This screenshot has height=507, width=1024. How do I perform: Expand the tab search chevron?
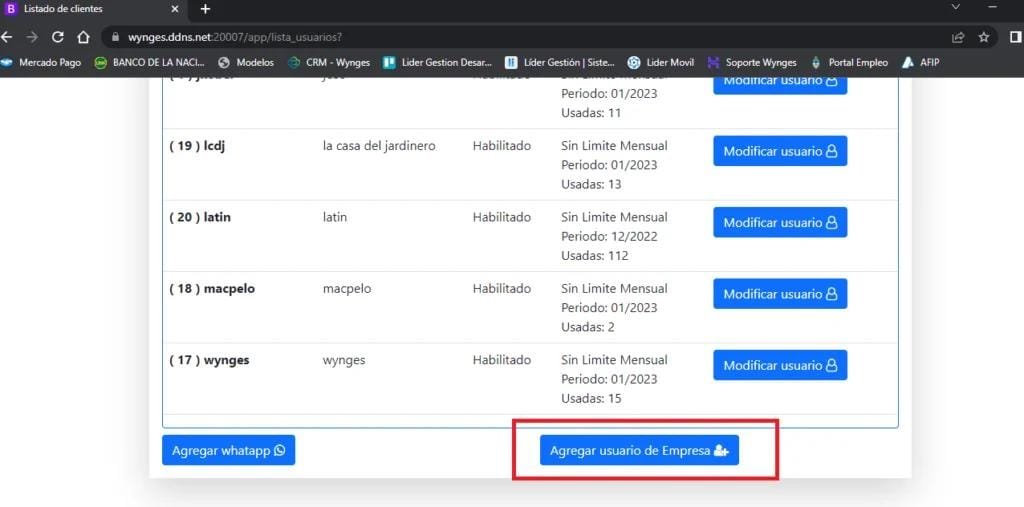955,8
